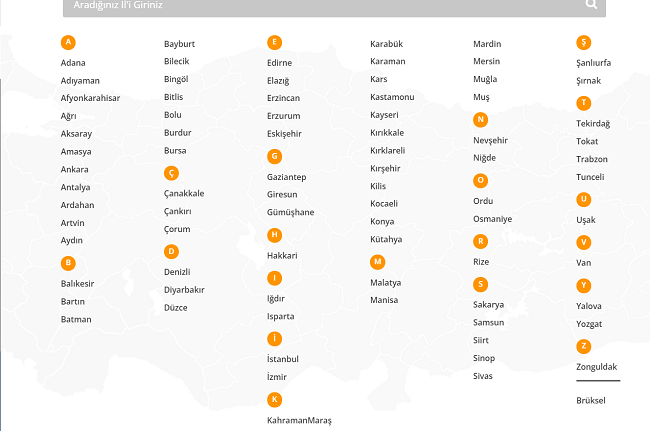Choose Konya from the list
The height and width of the screenshot is (431, 650).
[x=382, y=222]
